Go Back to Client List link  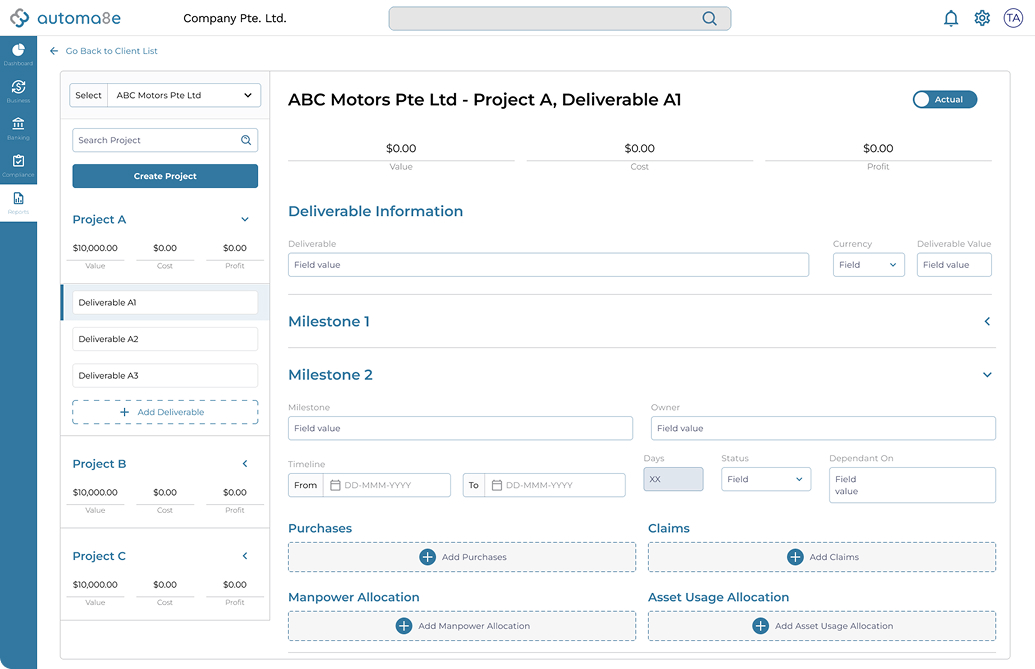(x=112, y=51)
